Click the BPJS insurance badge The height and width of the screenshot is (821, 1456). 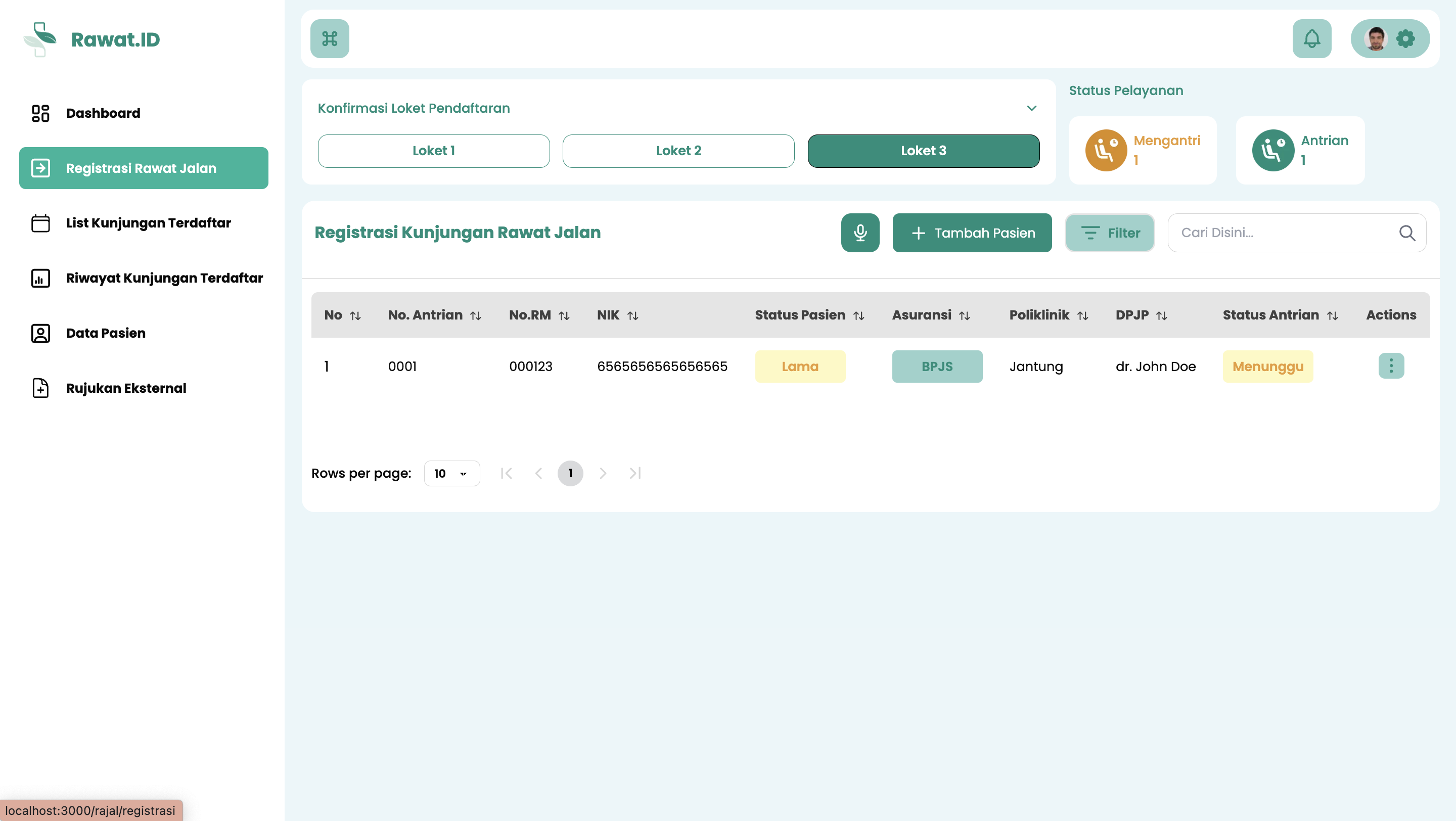tap(937, 366)
